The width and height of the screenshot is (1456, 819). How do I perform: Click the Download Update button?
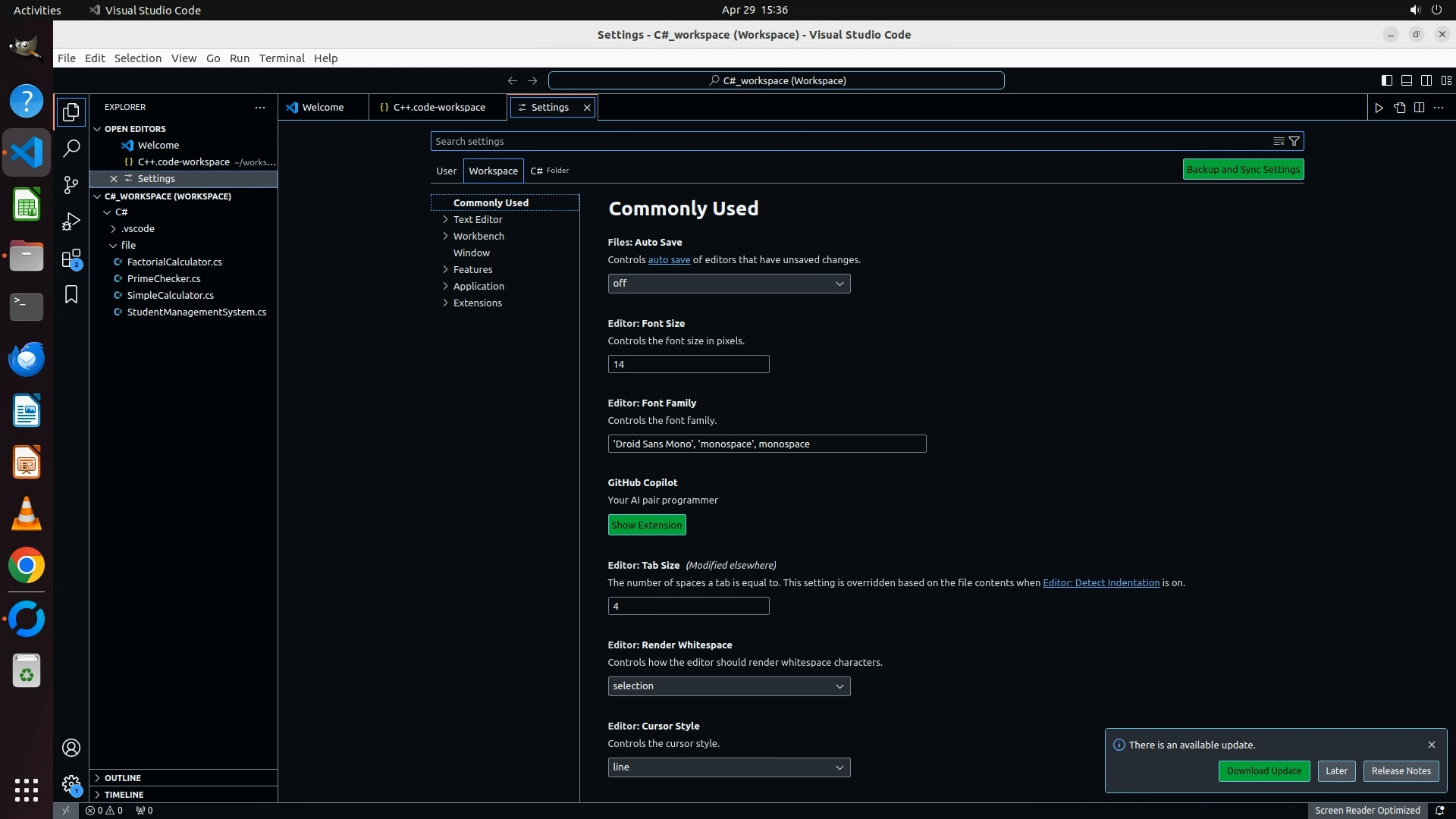coord(1263,770)
